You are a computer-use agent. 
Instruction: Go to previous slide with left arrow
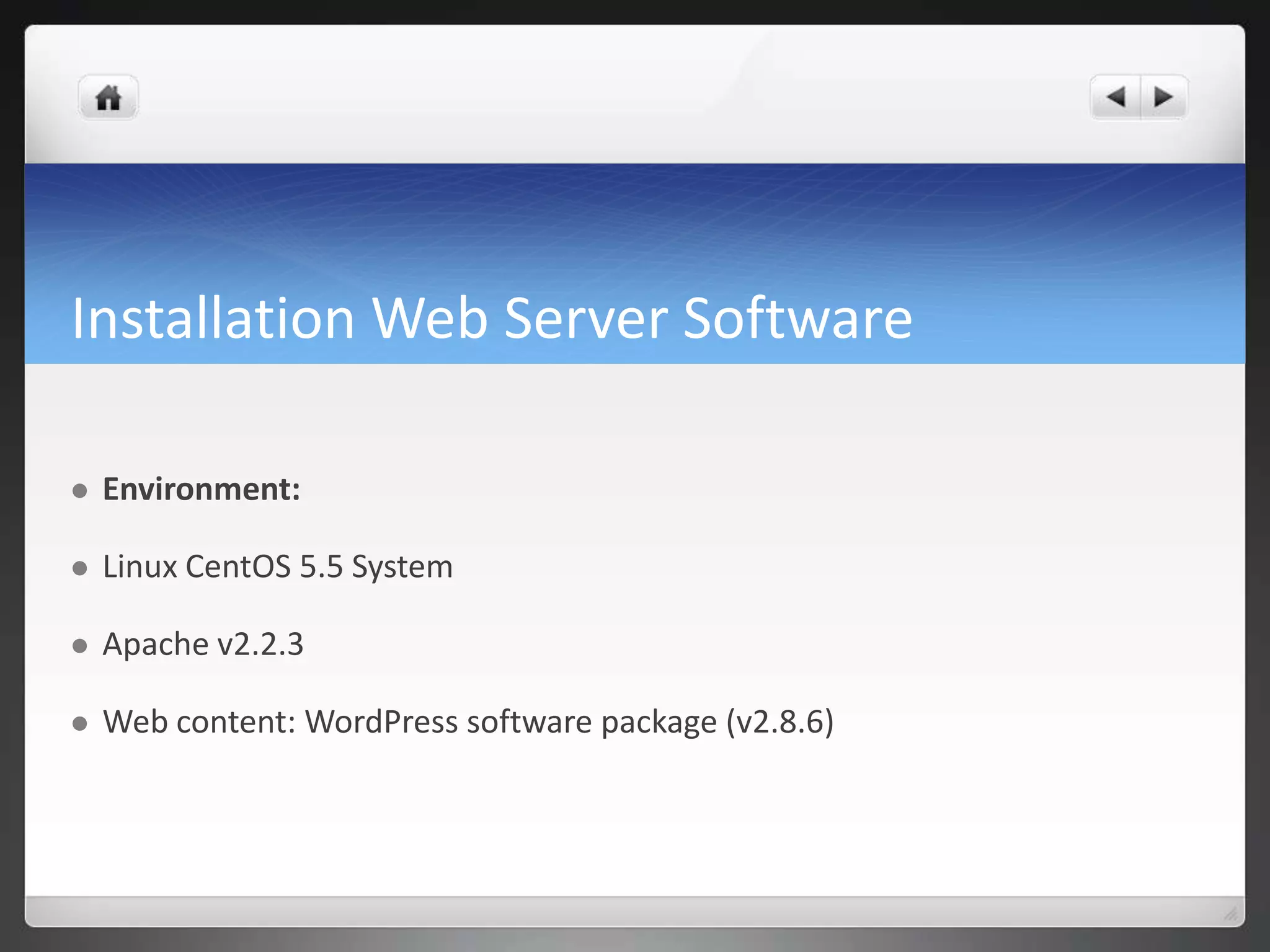(1116, 97)
